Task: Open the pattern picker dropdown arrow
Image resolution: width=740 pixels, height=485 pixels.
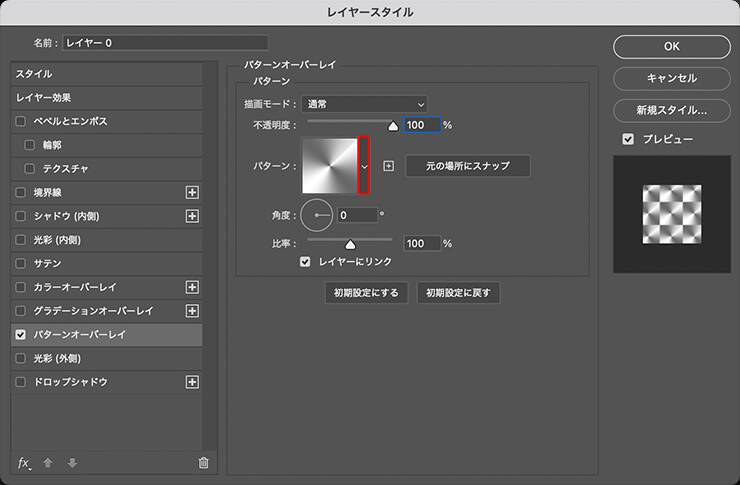Action: (364, 166)
